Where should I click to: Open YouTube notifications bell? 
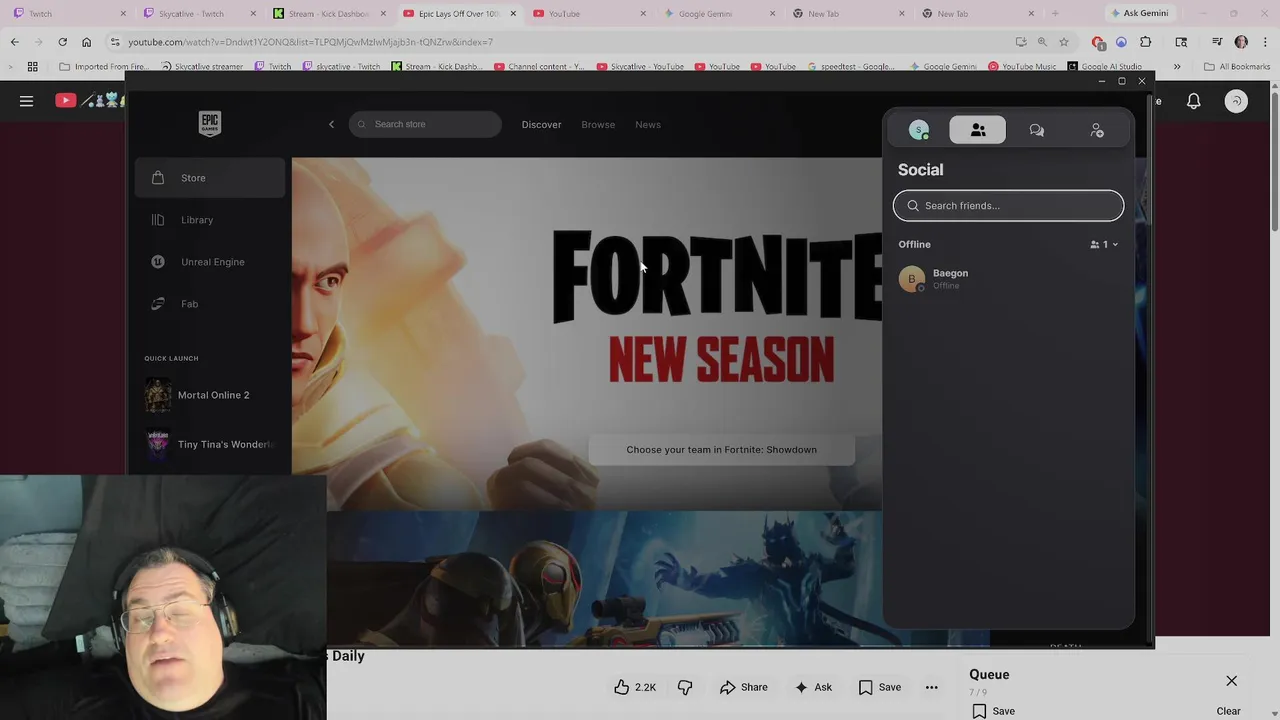click(x=1194, y=101)
